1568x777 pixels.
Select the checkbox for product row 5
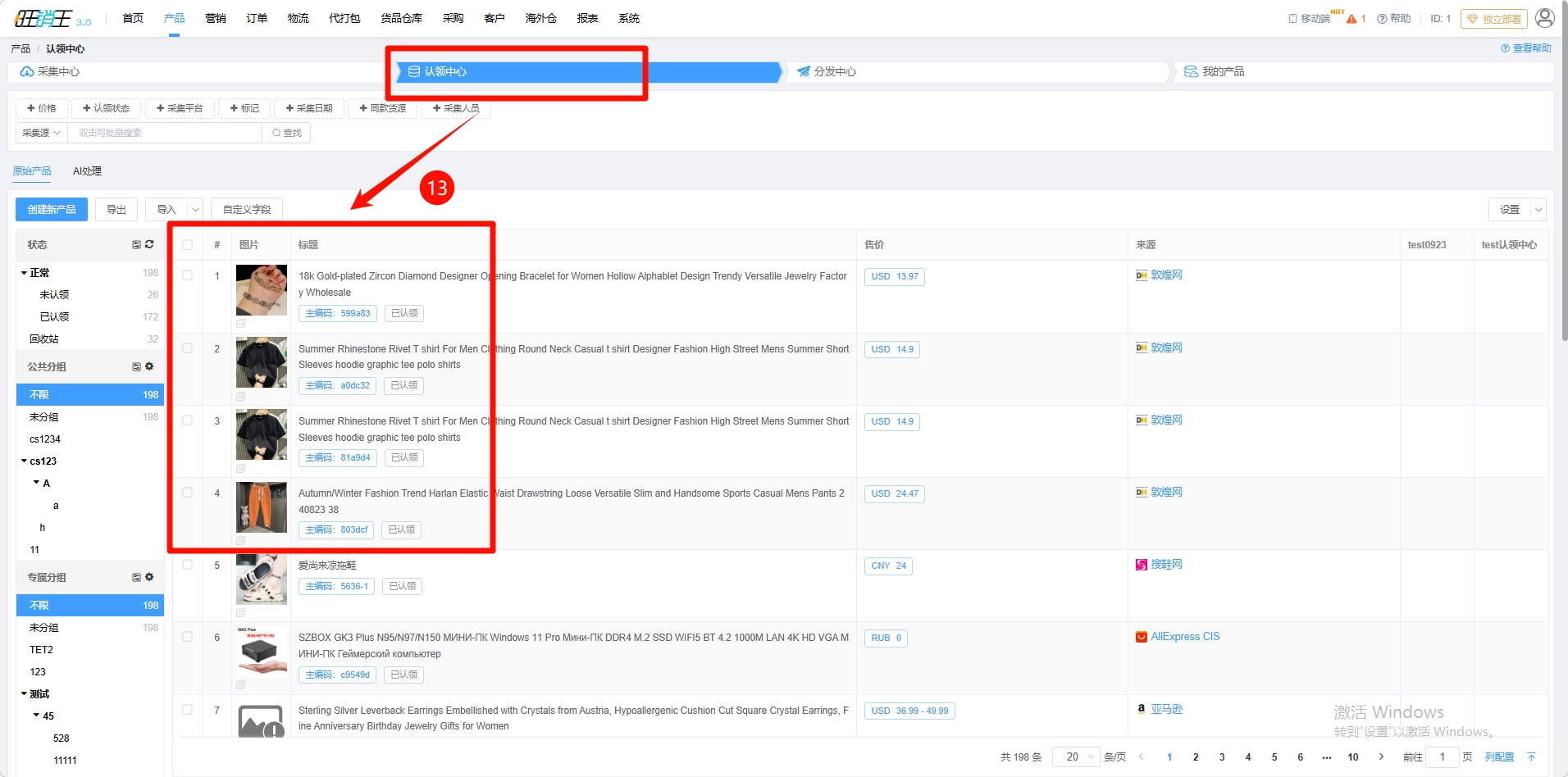[188, 565]
